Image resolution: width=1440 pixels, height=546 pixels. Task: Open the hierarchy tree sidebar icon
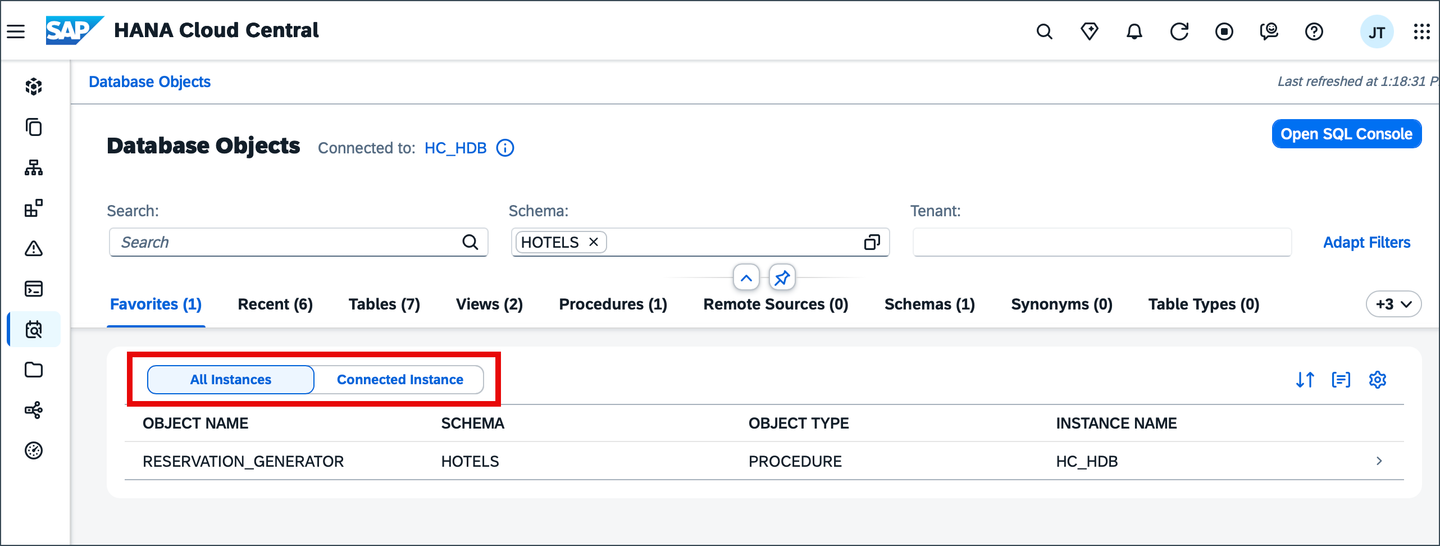pos(34,168)
